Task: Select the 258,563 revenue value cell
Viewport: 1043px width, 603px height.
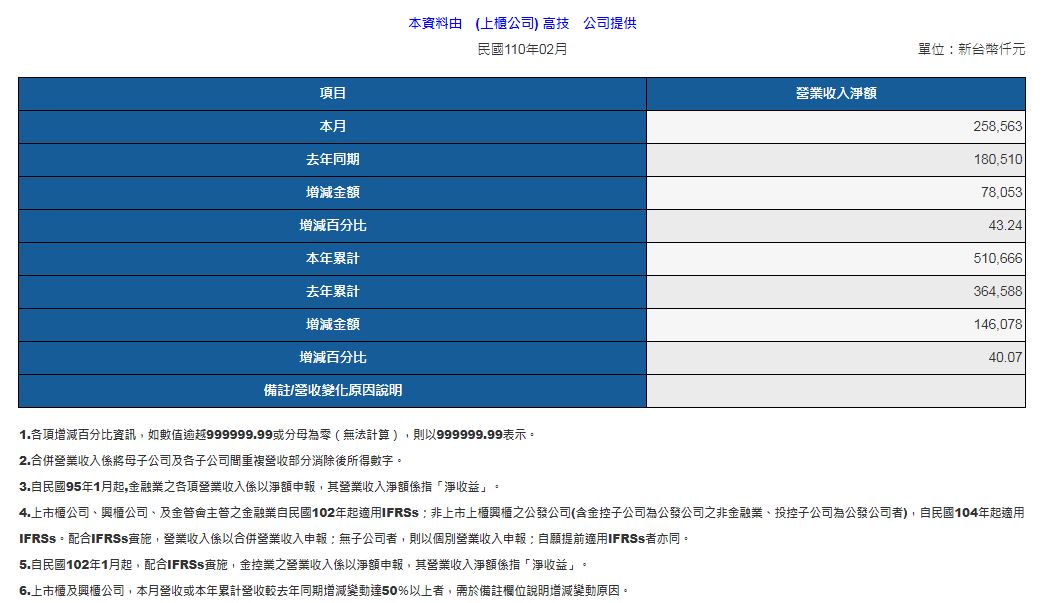Action: (x=997, y=127)
